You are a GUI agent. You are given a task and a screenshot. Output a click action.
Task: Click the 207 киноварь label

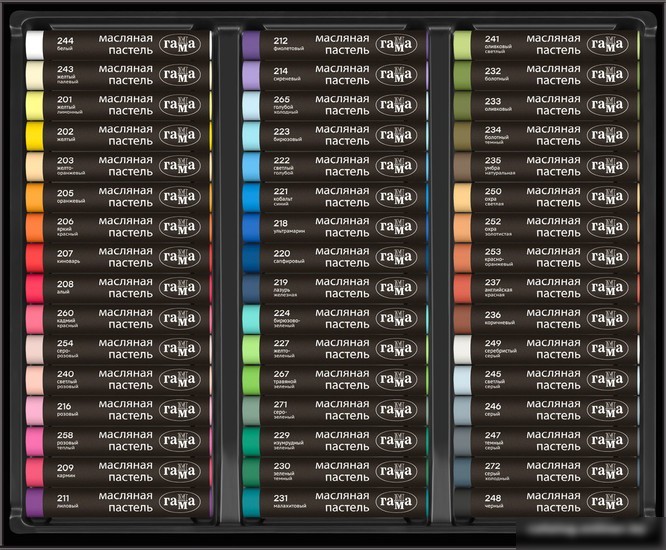68,256
